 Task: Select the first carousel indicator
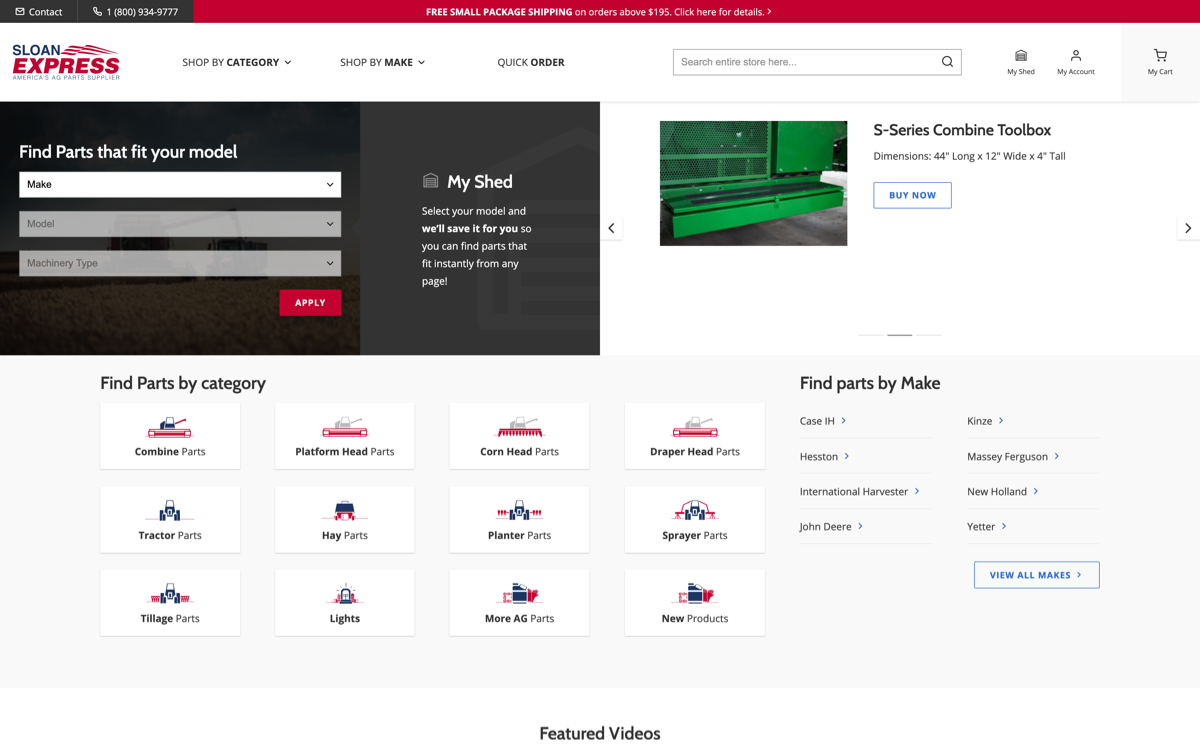(871, 334)
